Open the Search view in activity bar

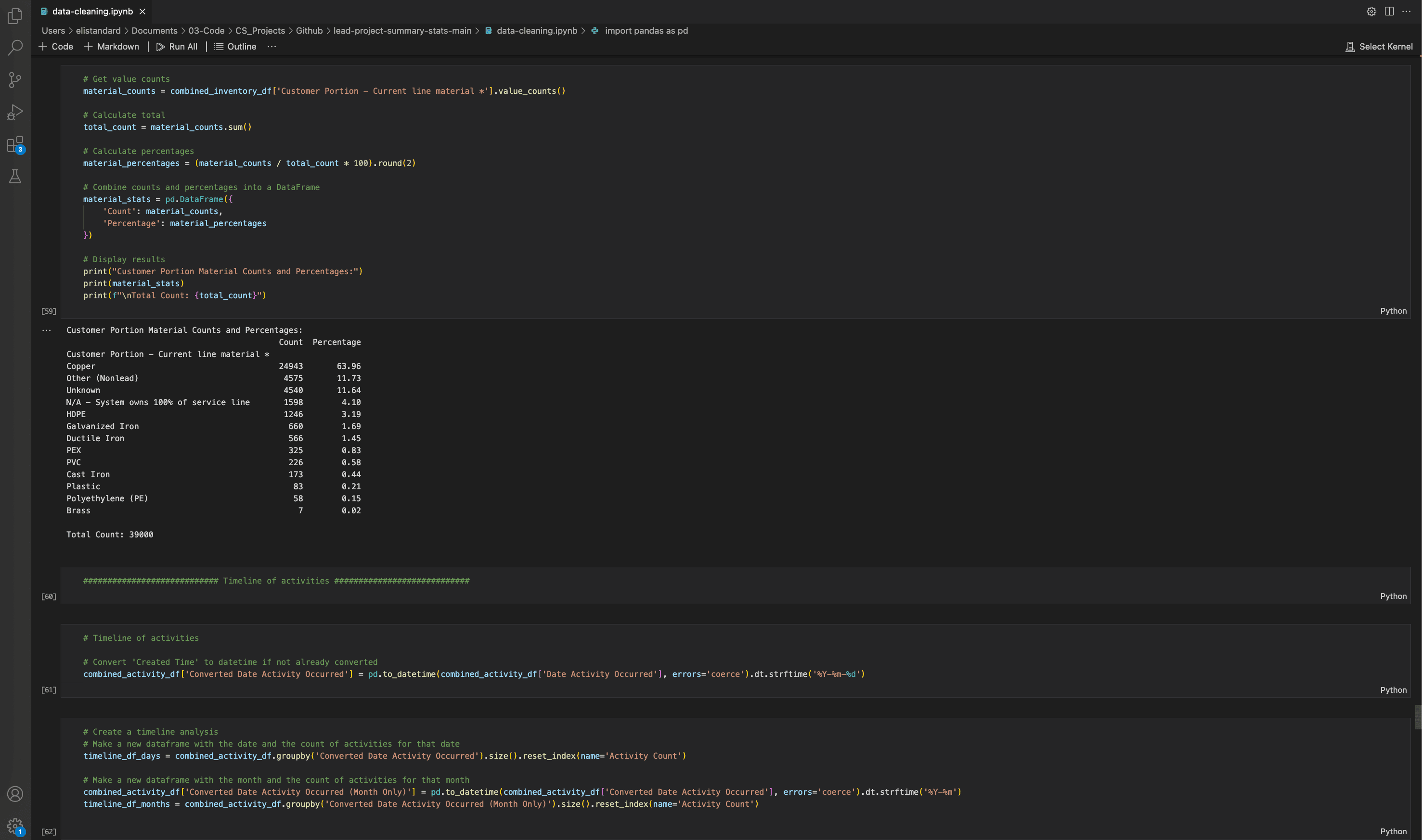click(x=15, y=48)
